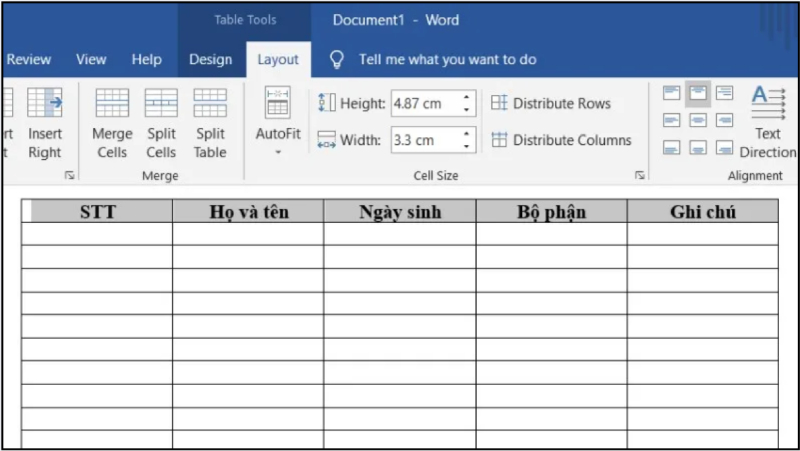Open Rows & Columns dialog launcher

[69, 176]
